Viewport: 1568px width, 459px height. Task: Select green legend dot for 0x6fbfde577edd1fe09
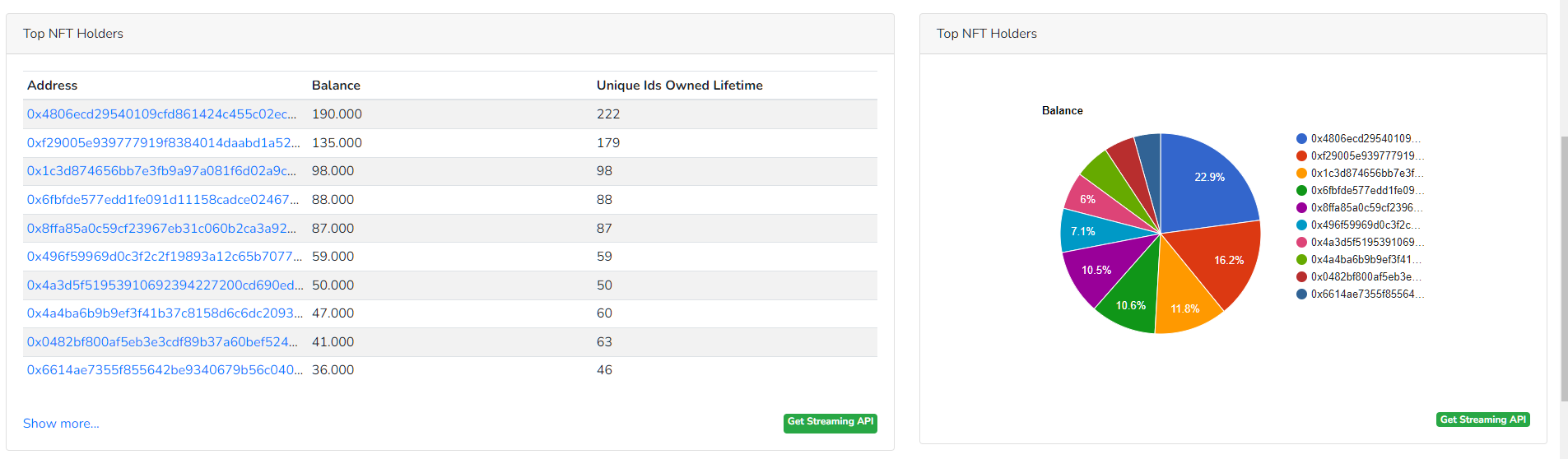point(1301,191)
